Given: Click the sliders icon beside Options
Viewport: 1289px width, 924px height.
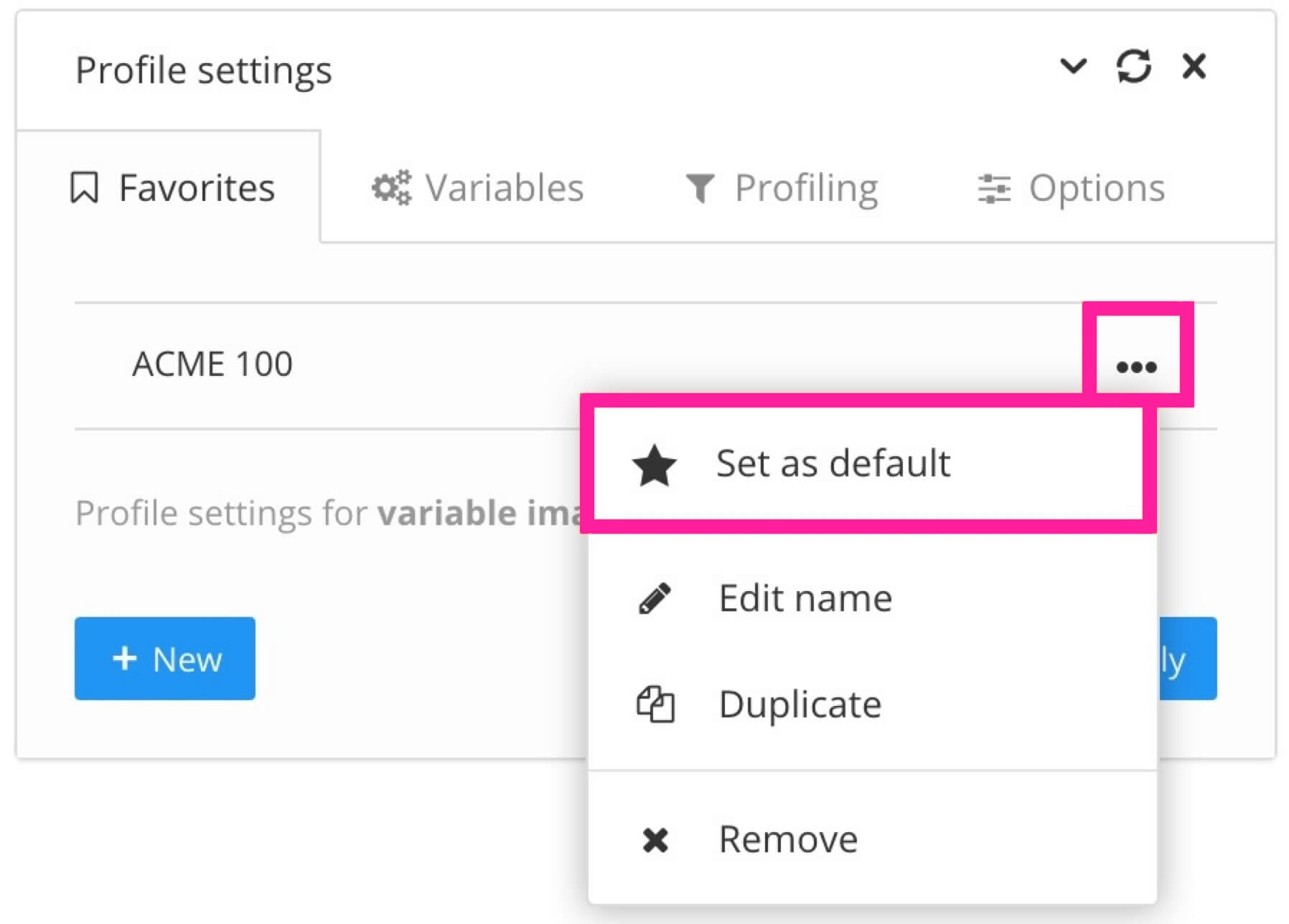Looking at the screenshot, I should coord(993,187).
